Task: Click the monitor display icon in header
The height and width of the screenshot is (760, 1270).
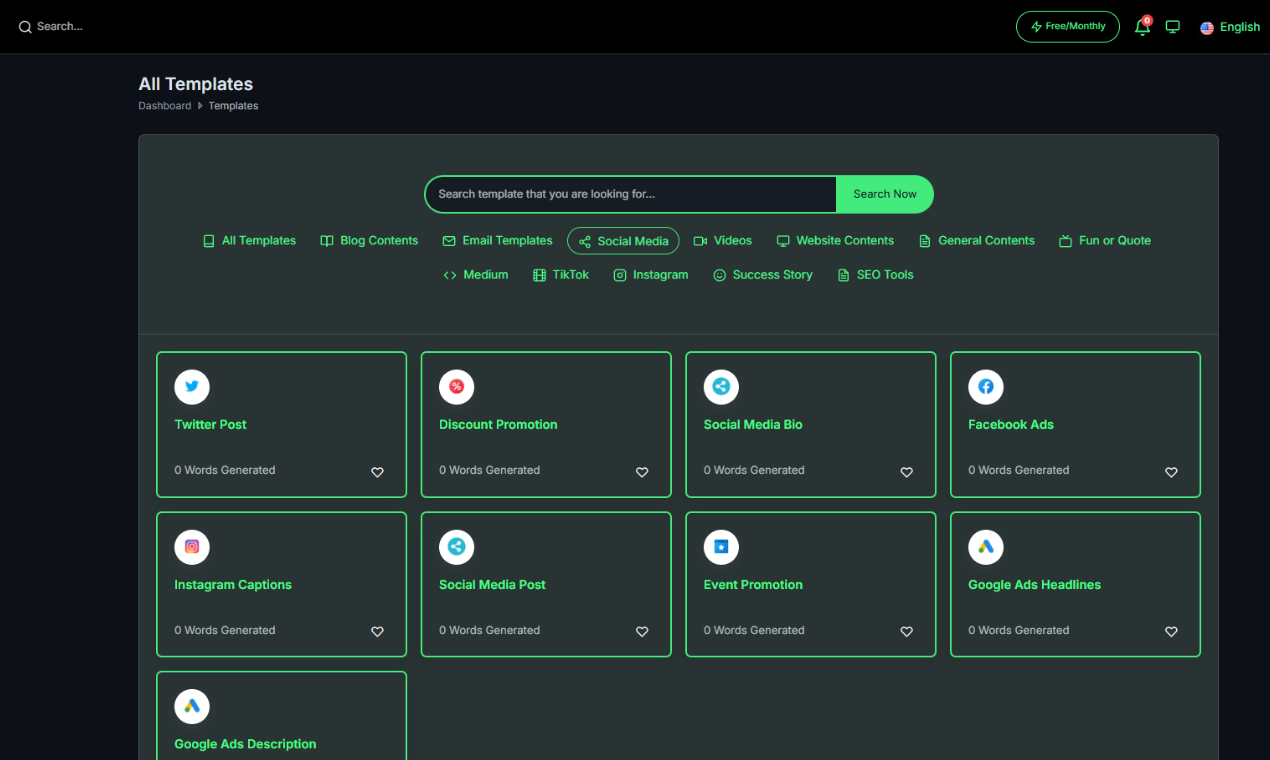Action: (1173, 27)
